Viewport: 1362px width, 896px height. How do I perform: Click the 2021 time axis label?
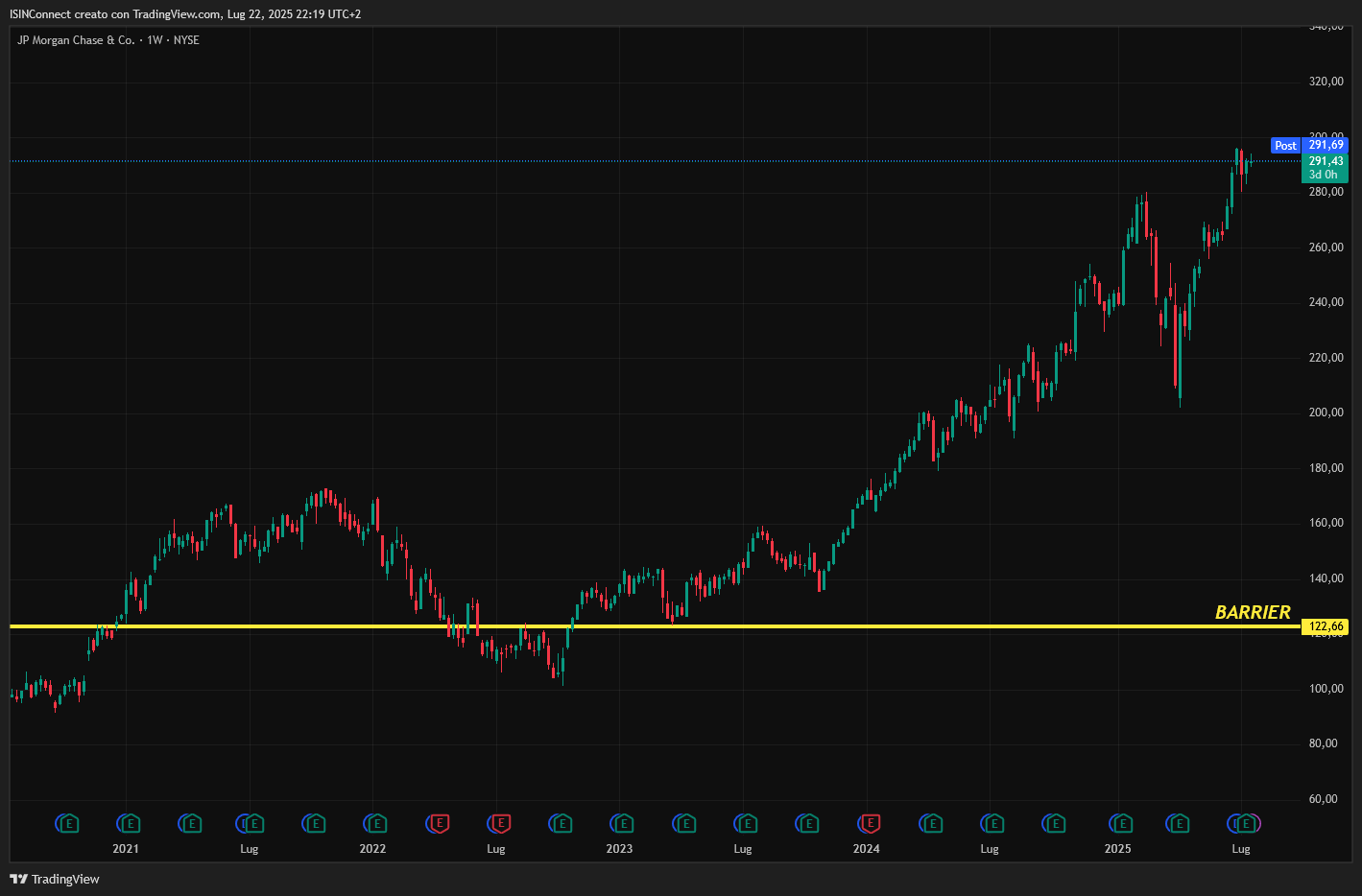pyautogui.click(x=126, y=849)
